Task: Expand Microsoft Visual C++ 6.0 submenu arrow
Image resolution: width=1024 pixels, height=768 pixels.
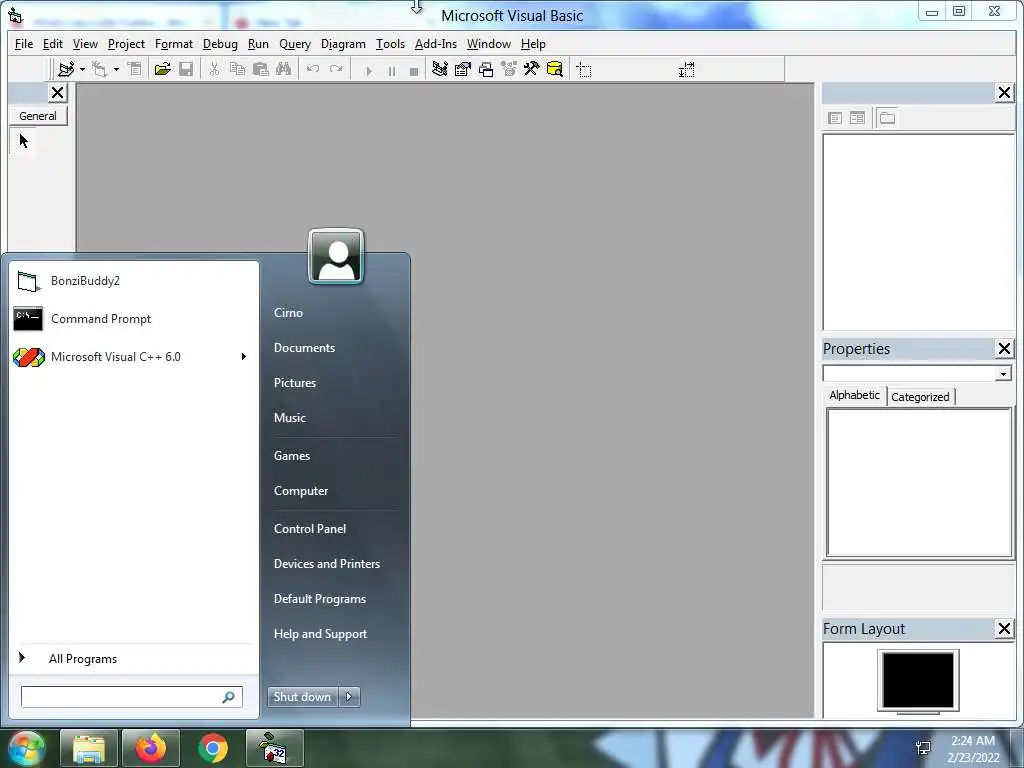Action: click(x=244, y=357)
